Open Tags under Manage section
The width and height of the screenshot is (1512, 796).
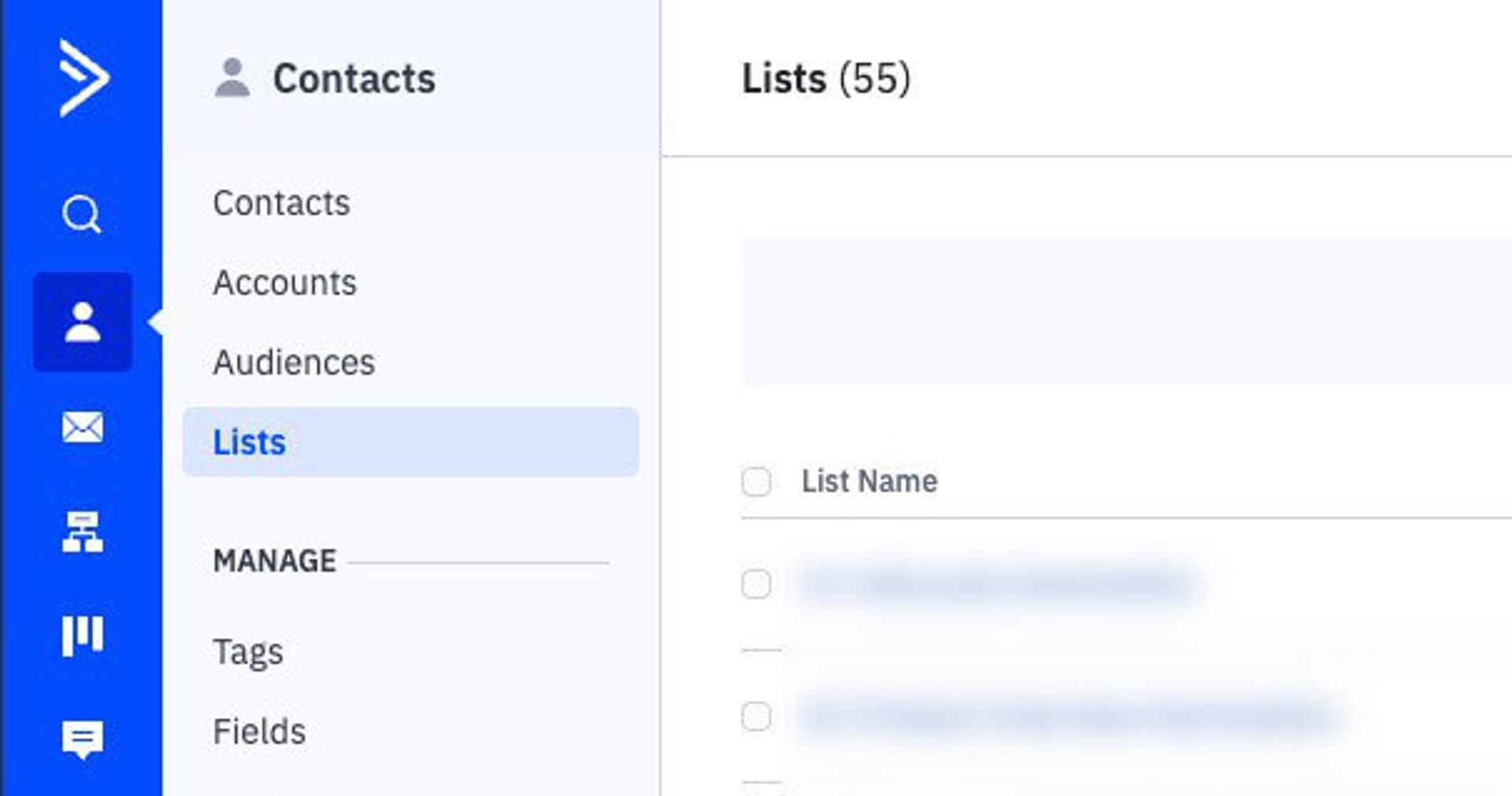248,651
